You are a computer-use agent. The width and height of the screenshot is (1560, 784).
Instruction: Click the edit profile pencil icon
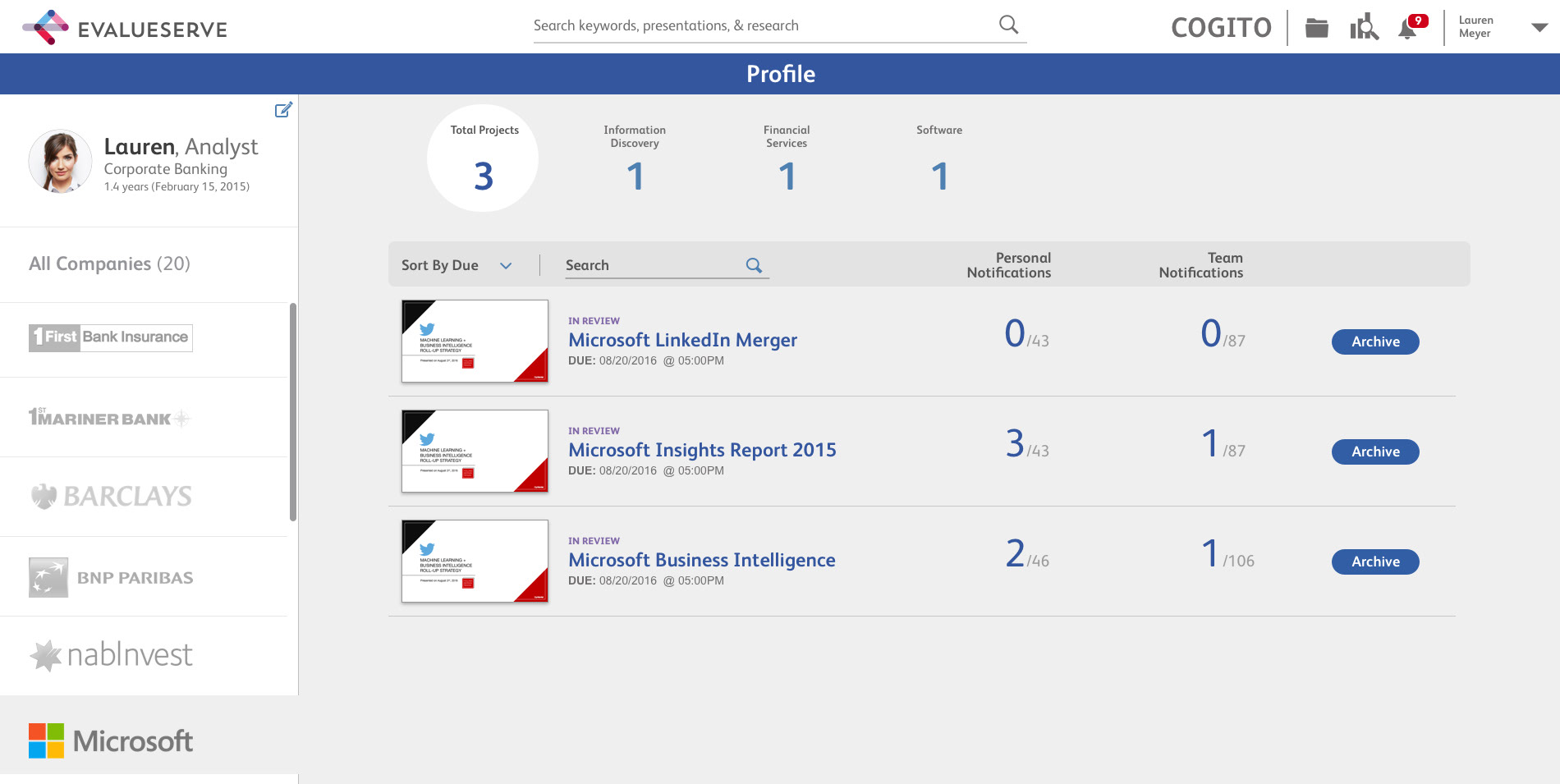[283, 109]
